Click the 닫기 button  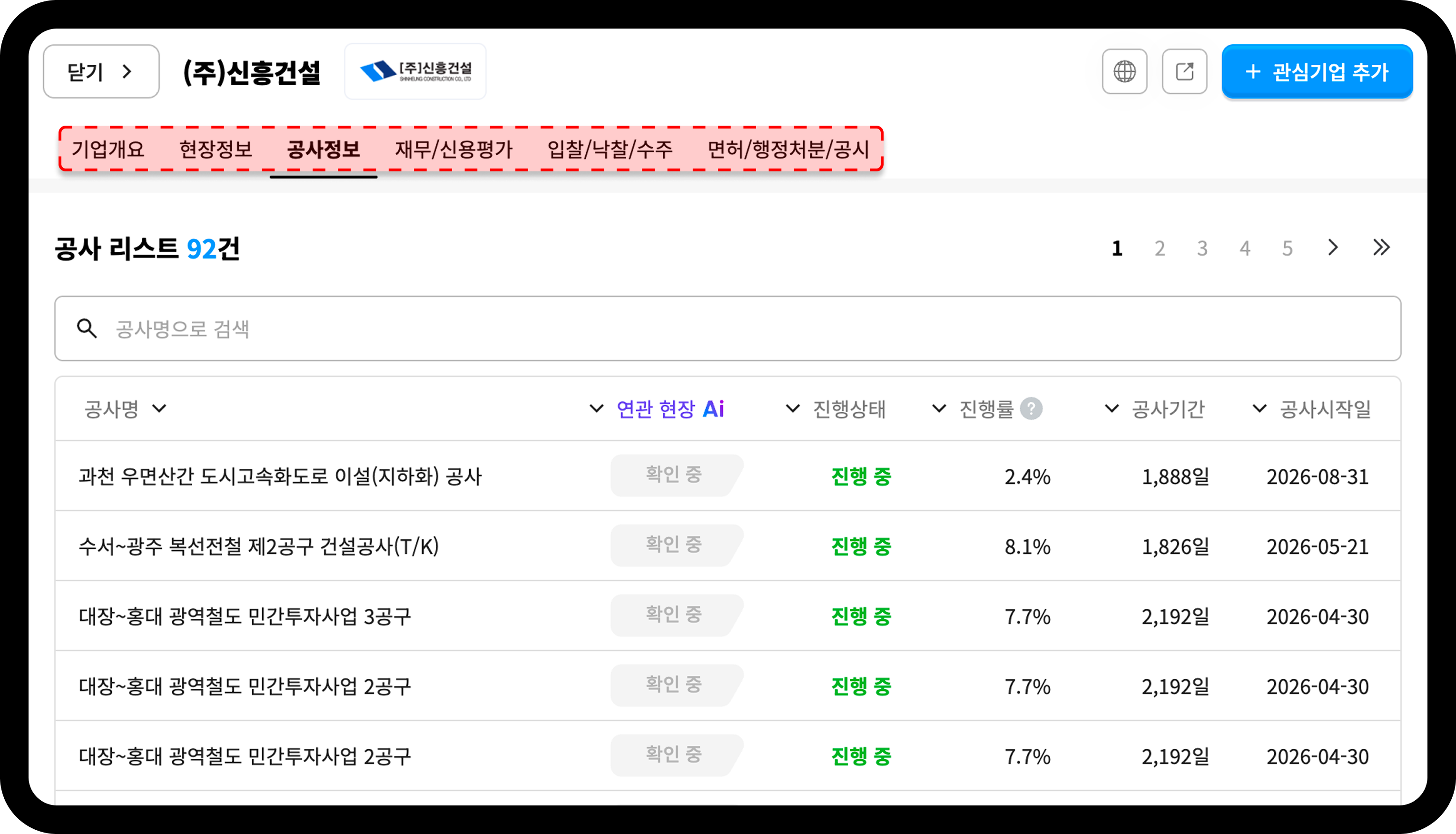coord(101,71)
